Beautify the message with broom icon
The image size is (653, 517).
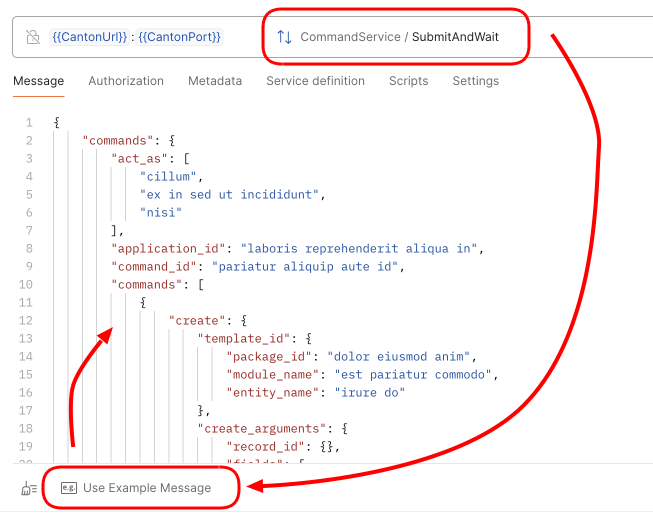[29, 488]
